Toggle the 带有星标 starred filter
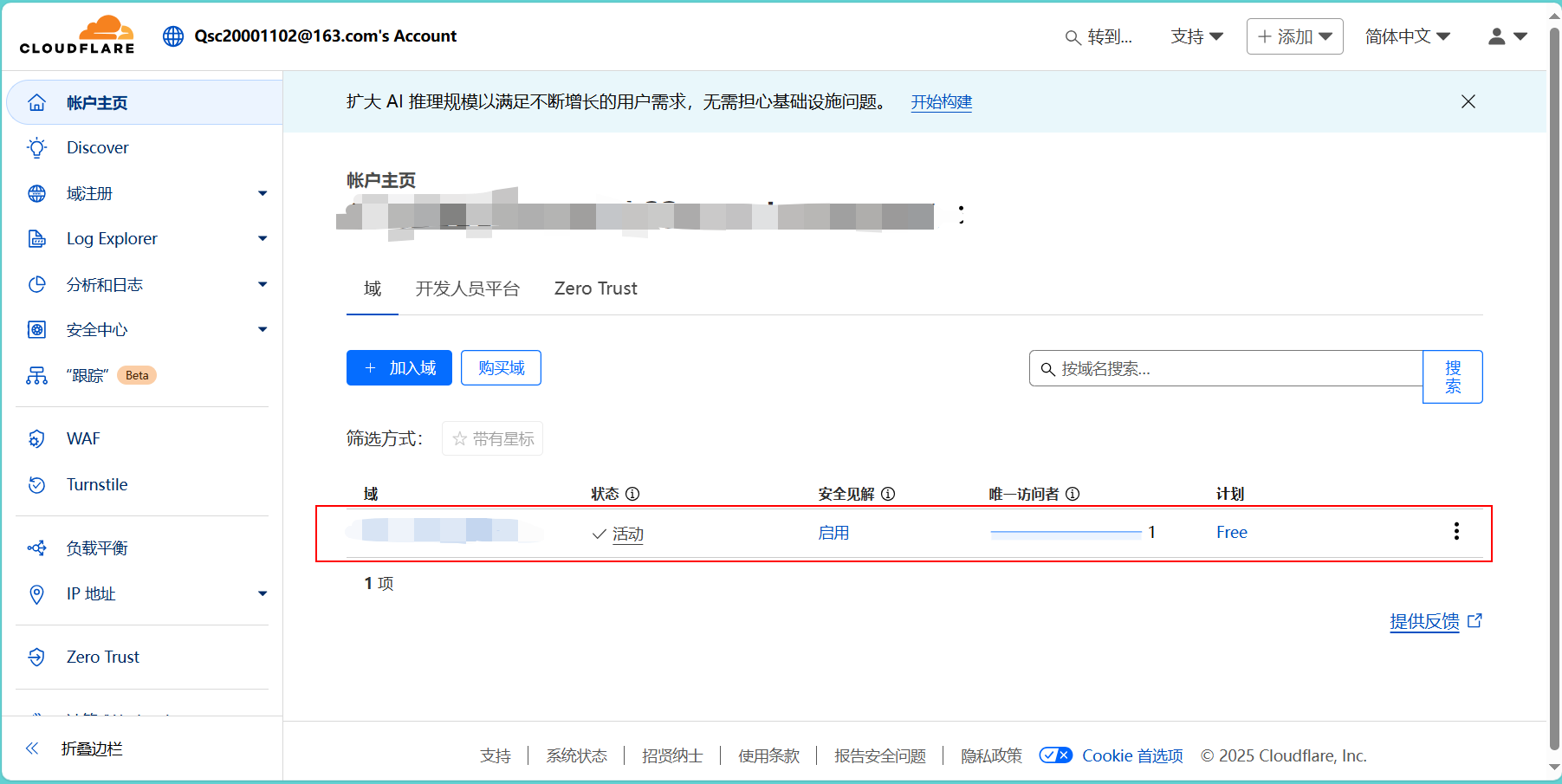The width and height of the screenshot is (1562, 784). pos(492,439)
